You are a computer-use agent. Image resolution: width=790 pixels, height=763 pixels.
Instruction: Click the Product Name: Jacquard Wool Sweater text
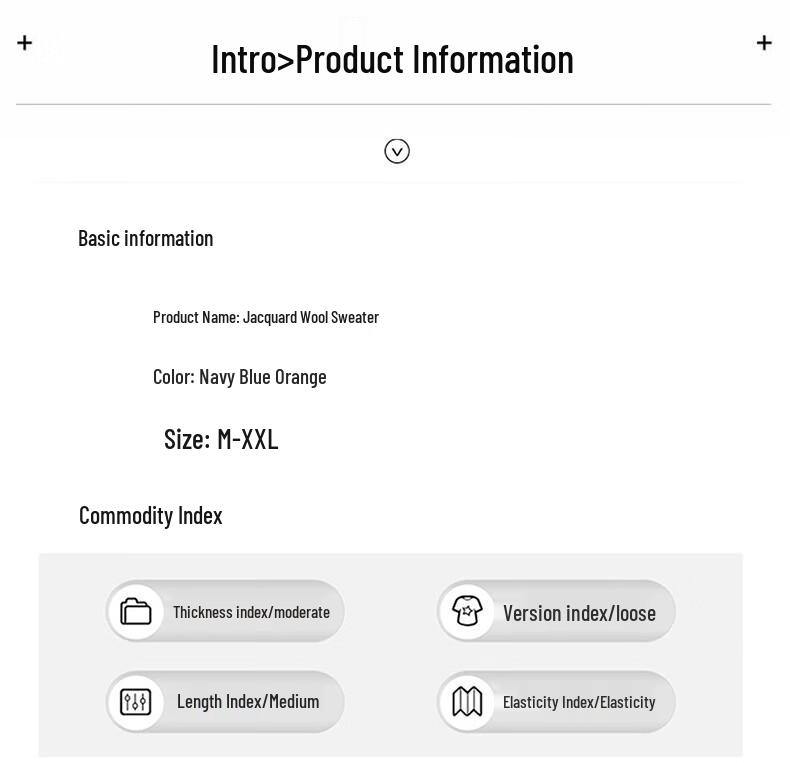tap(266, 317)
